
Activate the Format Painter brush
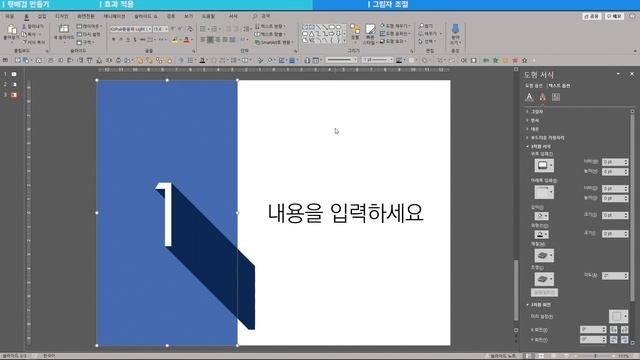point(24,42)
